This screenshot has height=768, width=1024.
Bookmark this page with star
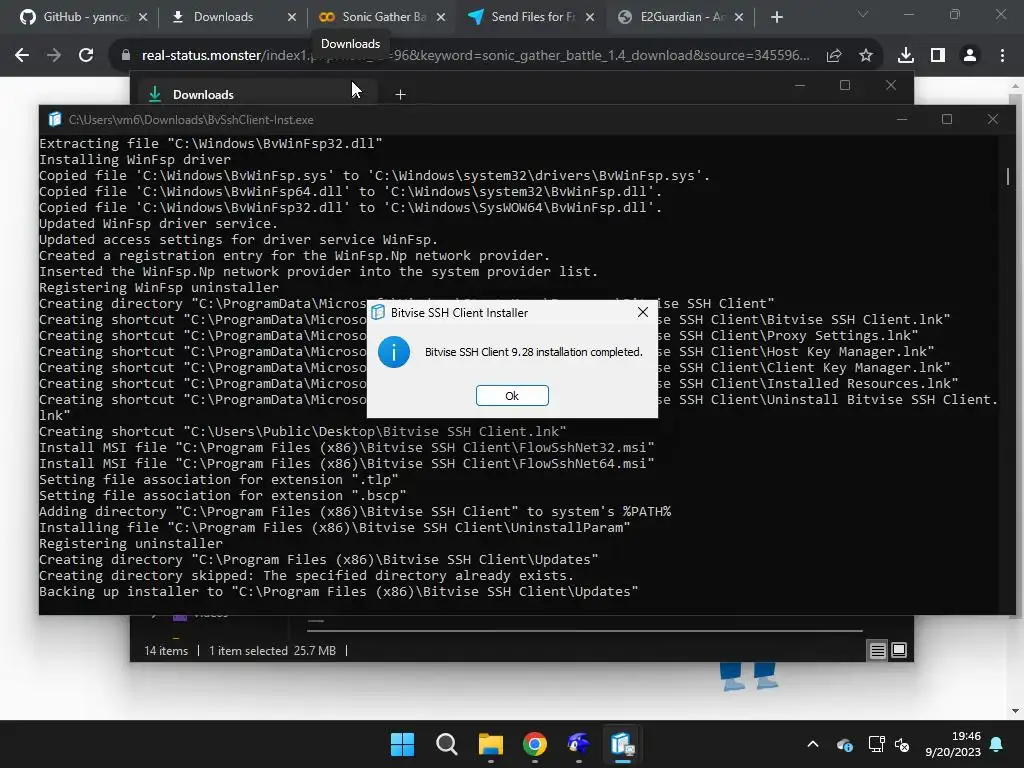(866, 56)
